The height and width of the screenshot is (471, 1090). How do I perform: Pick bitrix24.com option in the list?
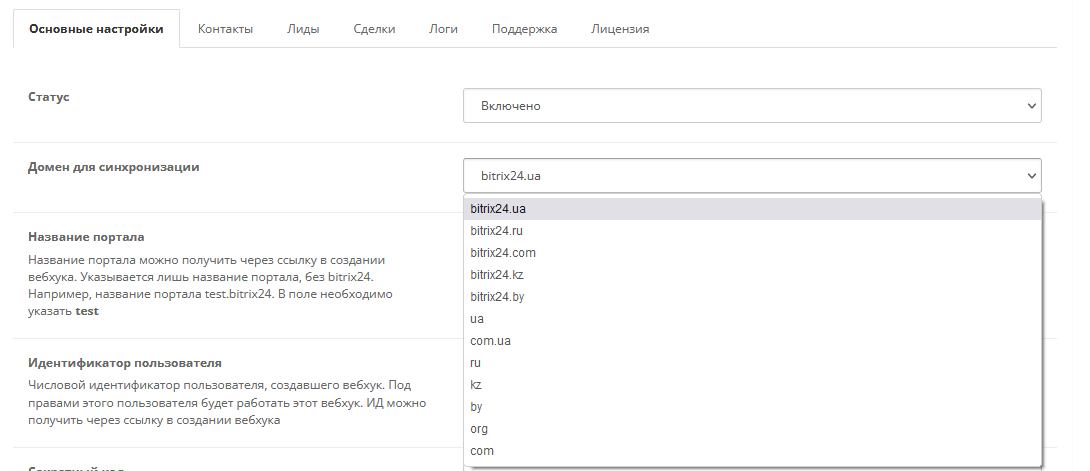tap(752, 253)
